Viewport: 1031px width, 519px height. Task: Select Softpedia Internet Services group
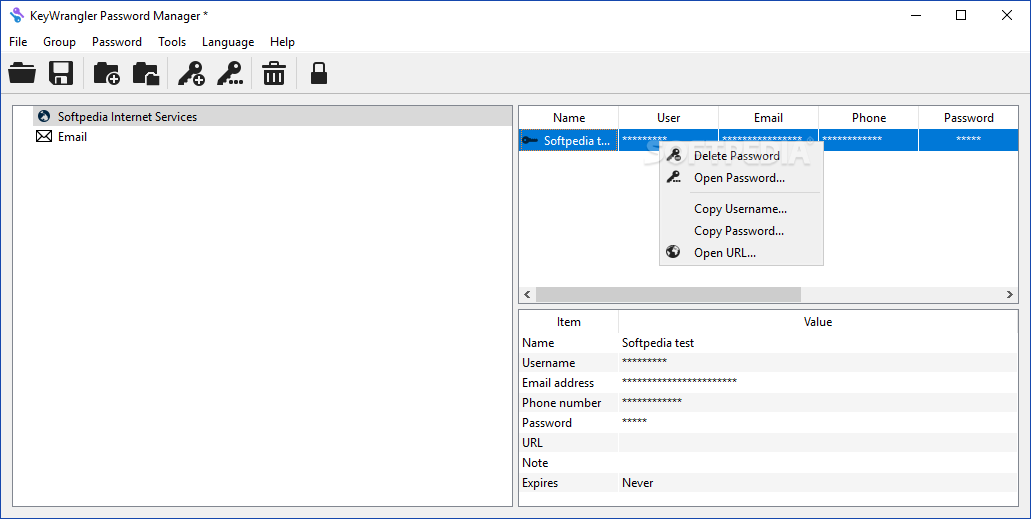point(272,116)
